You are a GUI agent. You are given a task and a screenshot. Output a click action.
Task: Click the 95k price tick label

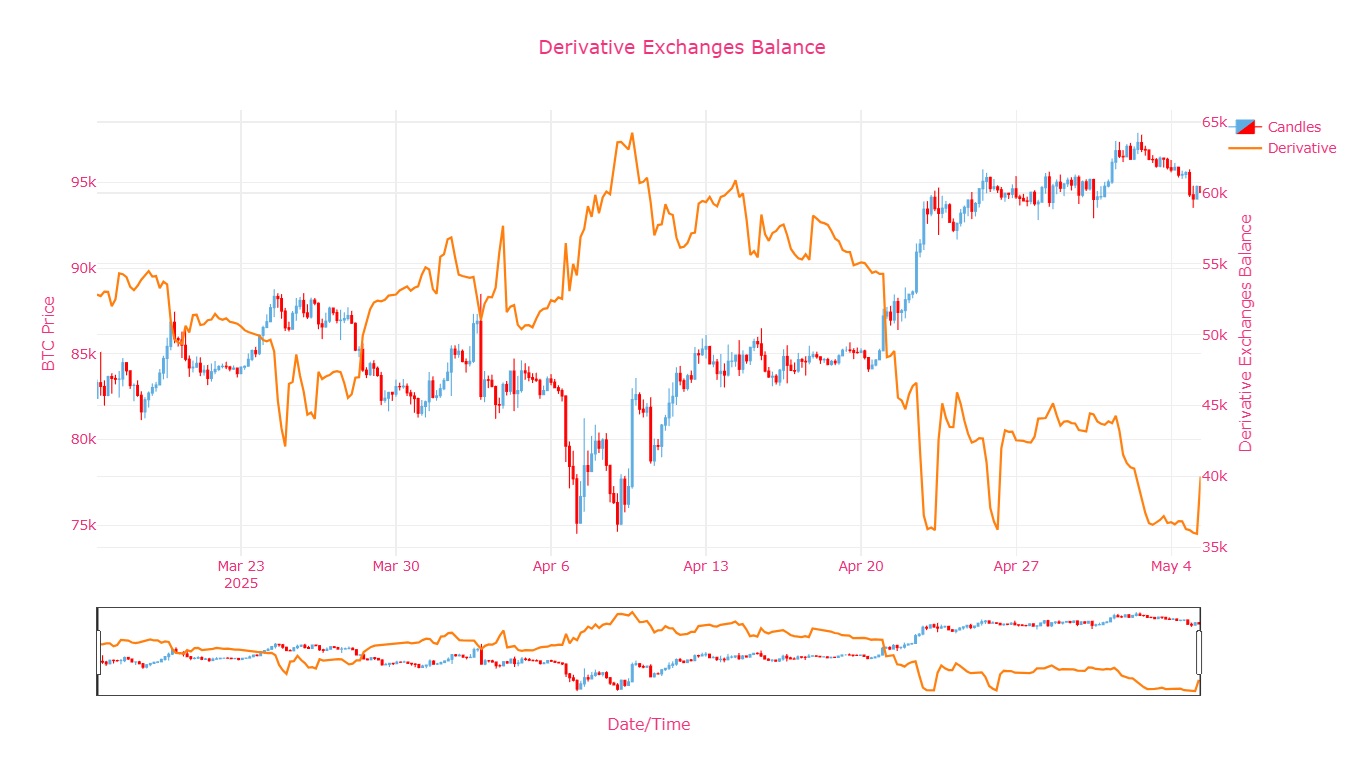83,183
